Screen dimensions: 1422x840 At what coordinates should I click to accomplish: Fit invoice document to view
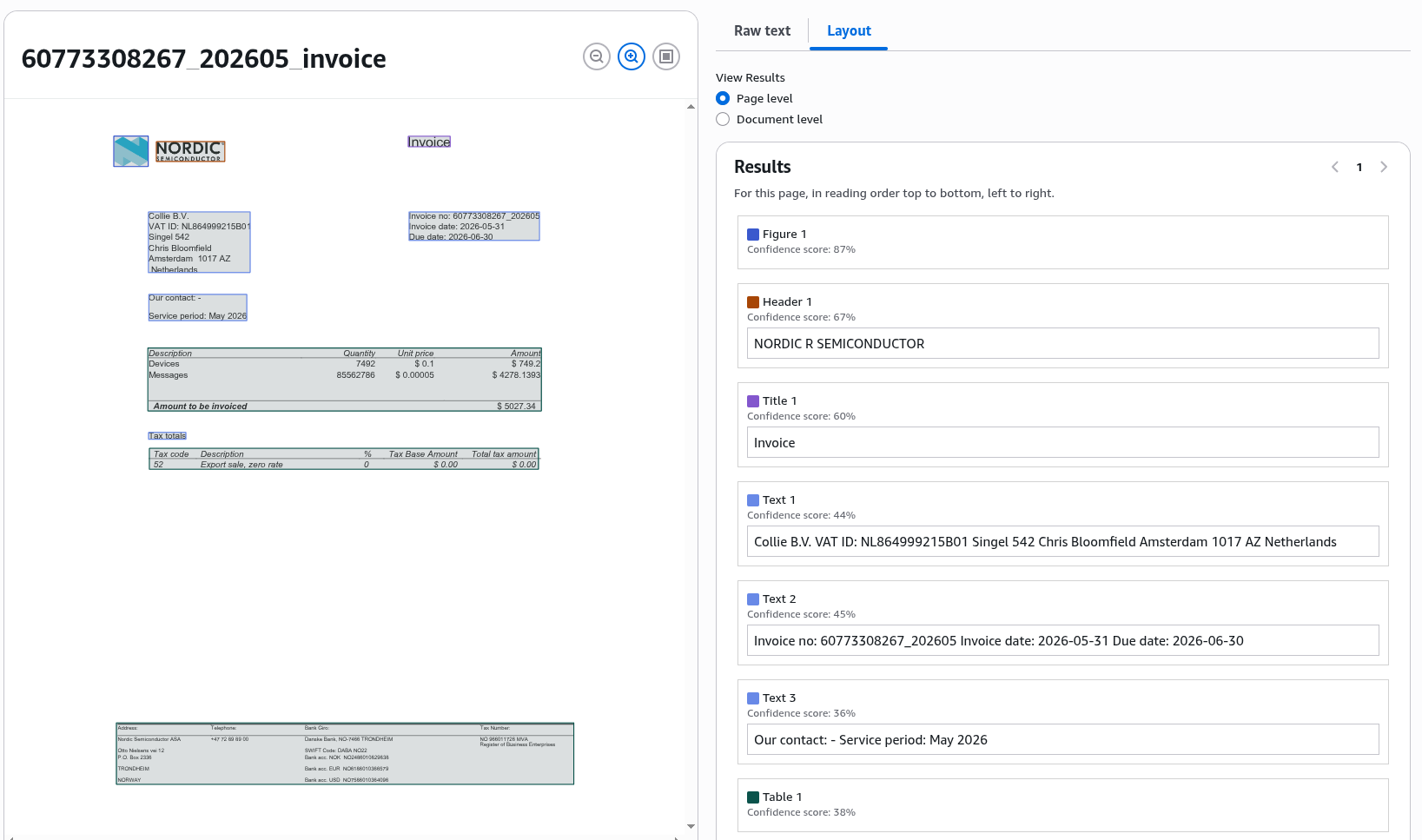coord(666,56)
